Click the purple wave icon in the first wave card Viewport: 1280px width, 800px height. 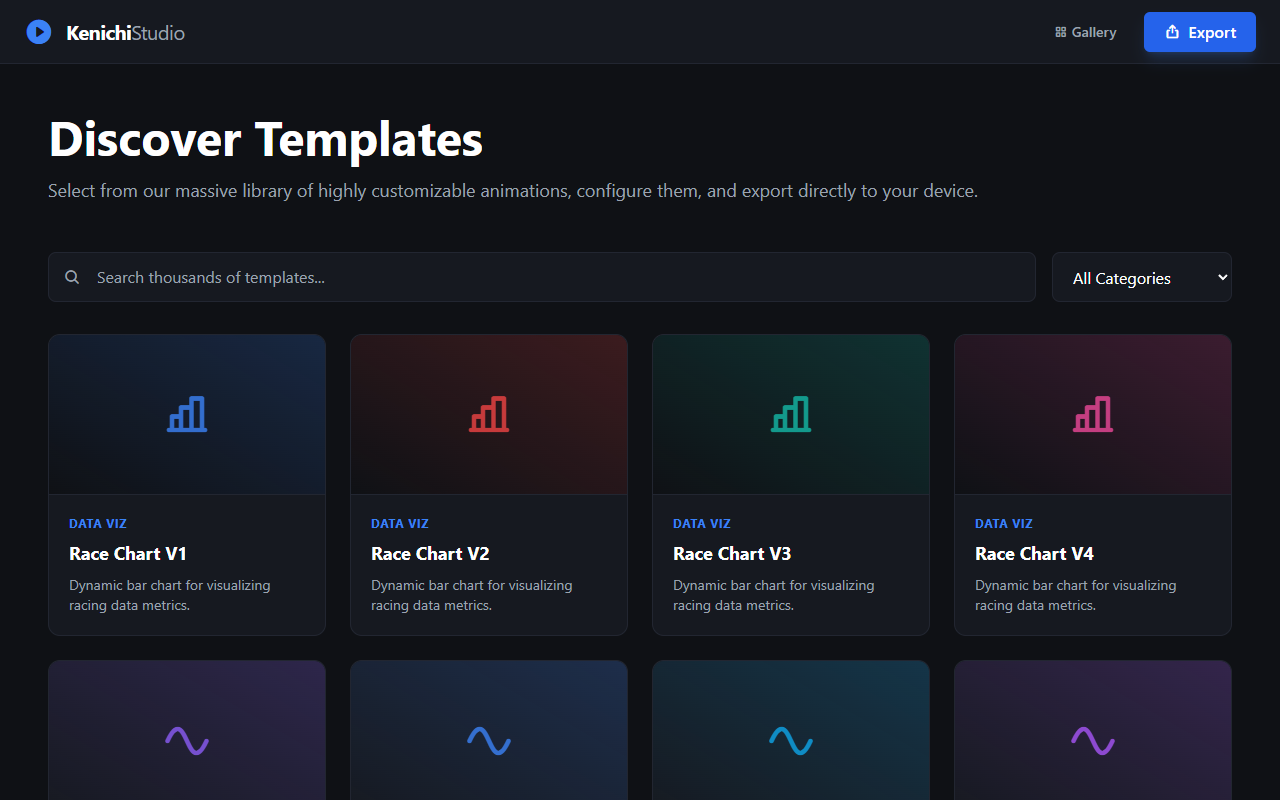[x=186, y=740]
